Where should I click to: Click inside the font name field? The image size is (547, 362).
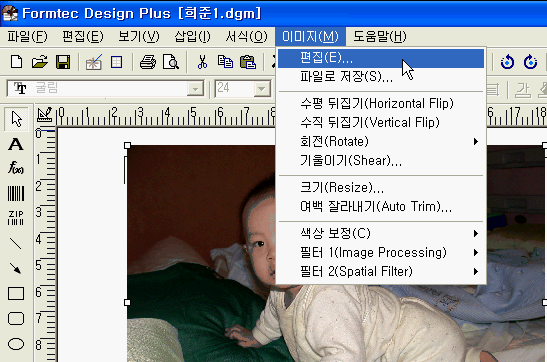click(x=105, y=89)
